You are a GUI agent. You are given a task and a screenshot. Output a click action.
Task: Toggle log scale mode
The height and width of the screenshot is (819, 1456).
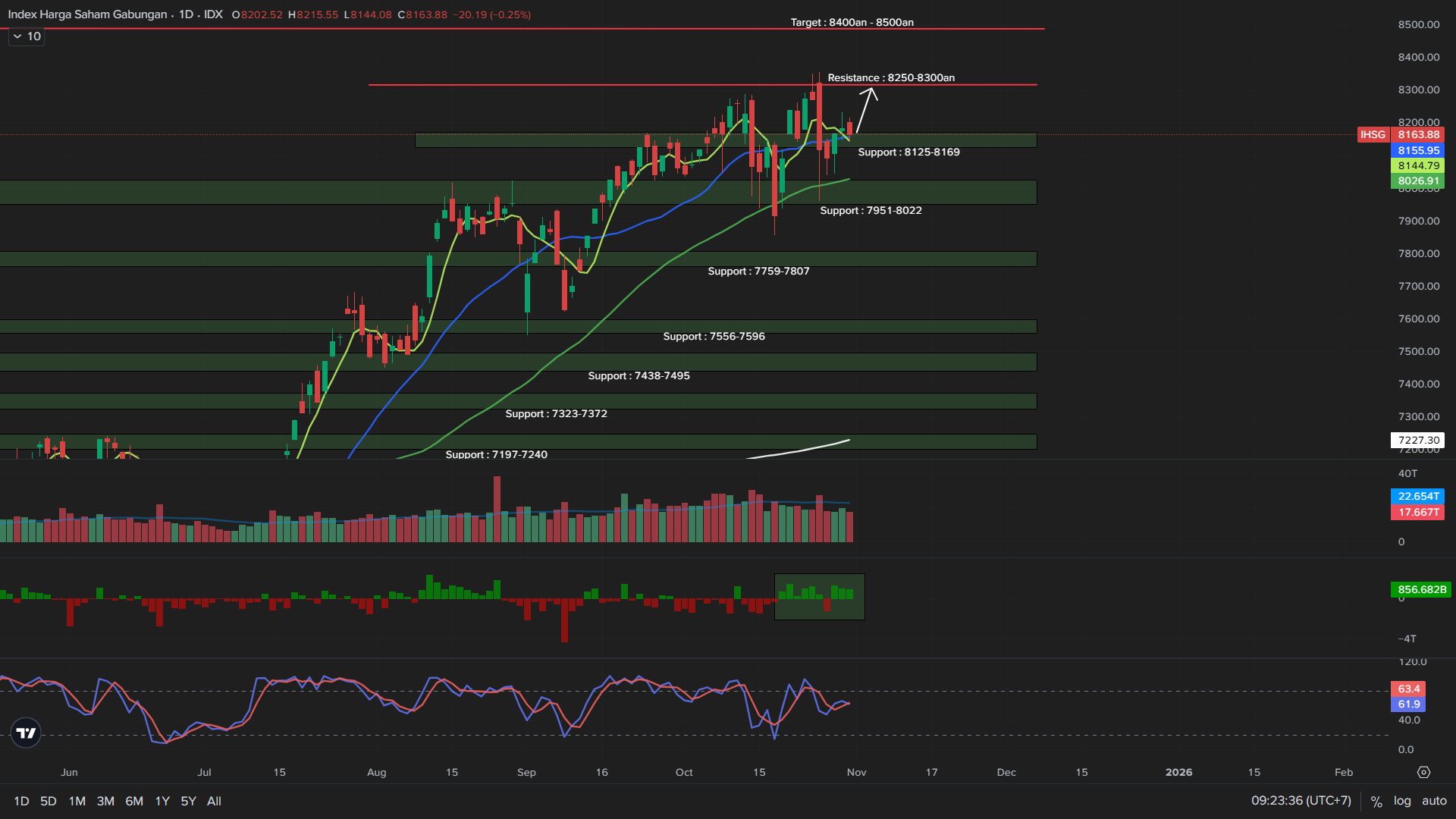point(1402,801)
